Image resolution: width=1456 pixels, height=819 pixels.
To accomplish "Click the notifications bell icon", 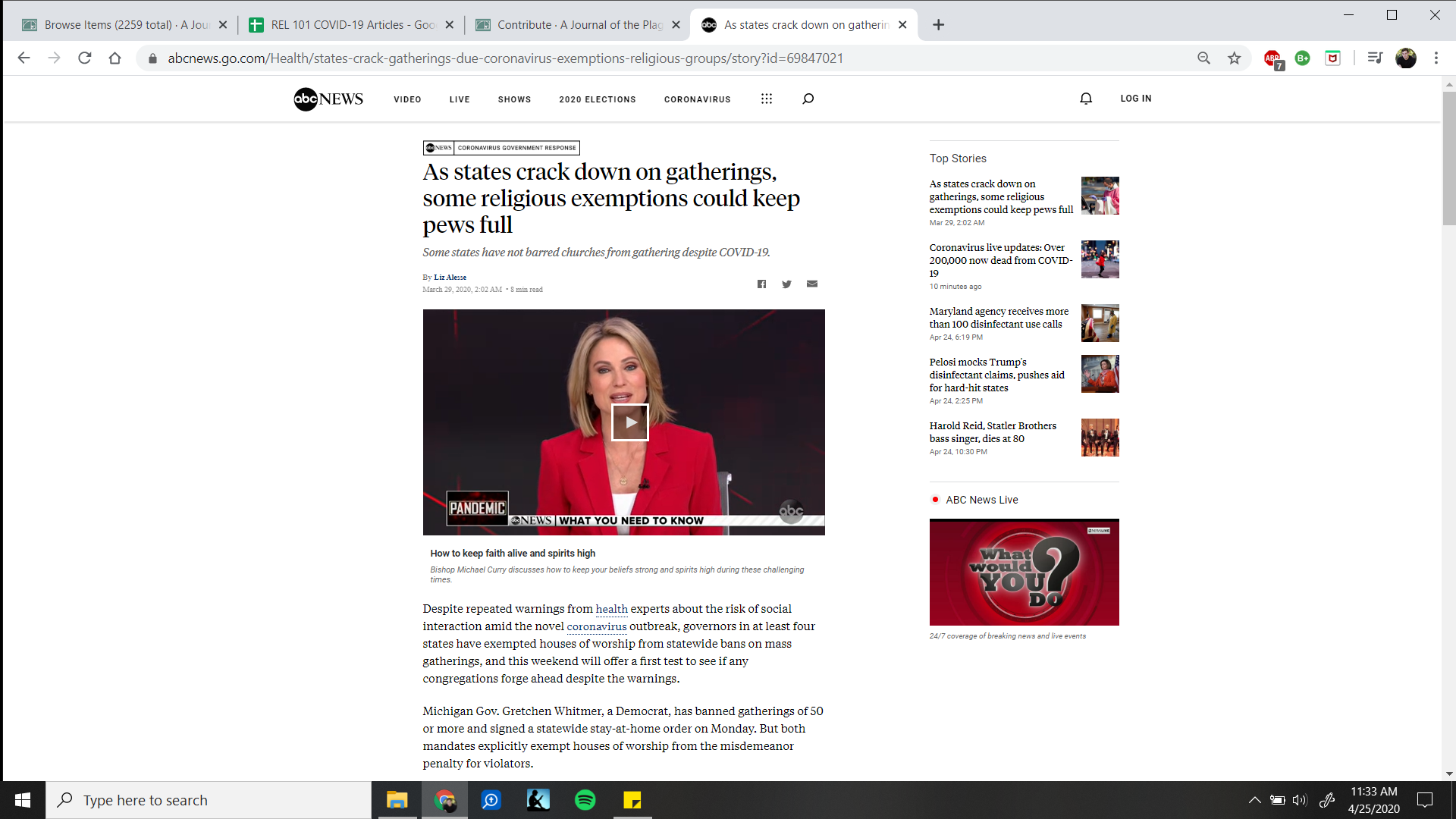I will [1086, 99].
